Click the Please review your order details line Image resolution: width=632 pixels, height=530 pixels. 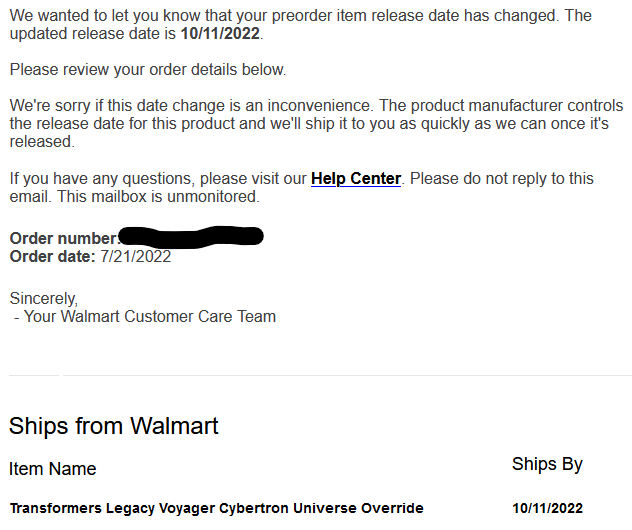(x=147, y=70)
